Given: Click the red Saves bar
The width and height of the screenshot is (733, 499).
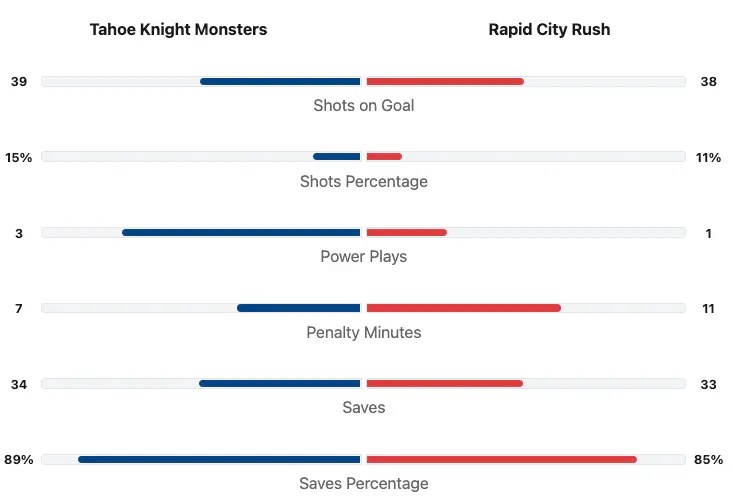Looking at the screenshot, I should [x=444, y=383].
